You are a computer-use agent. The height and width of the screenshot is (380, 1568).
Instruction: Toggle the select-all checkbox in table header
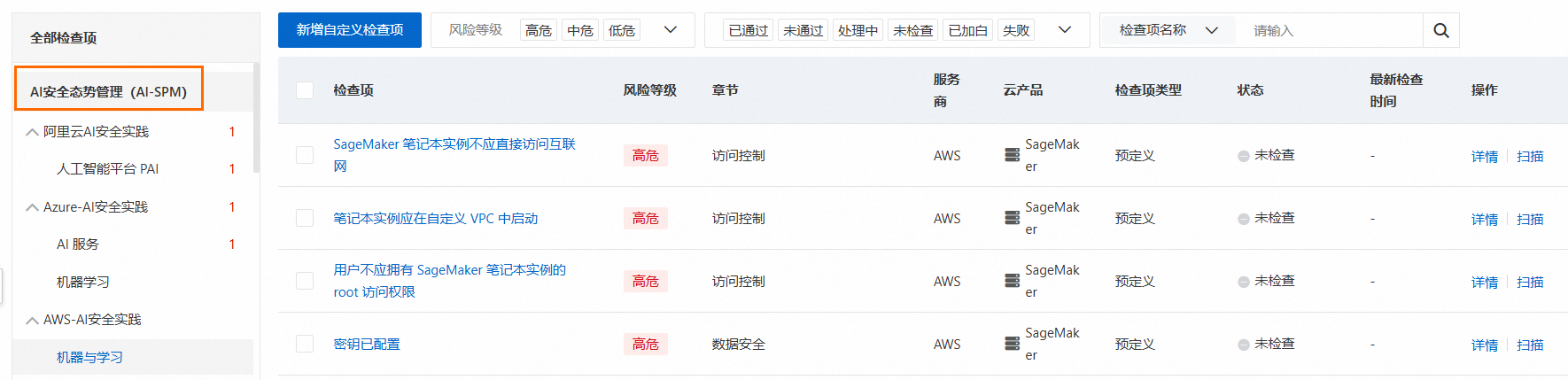pos(305,90)
